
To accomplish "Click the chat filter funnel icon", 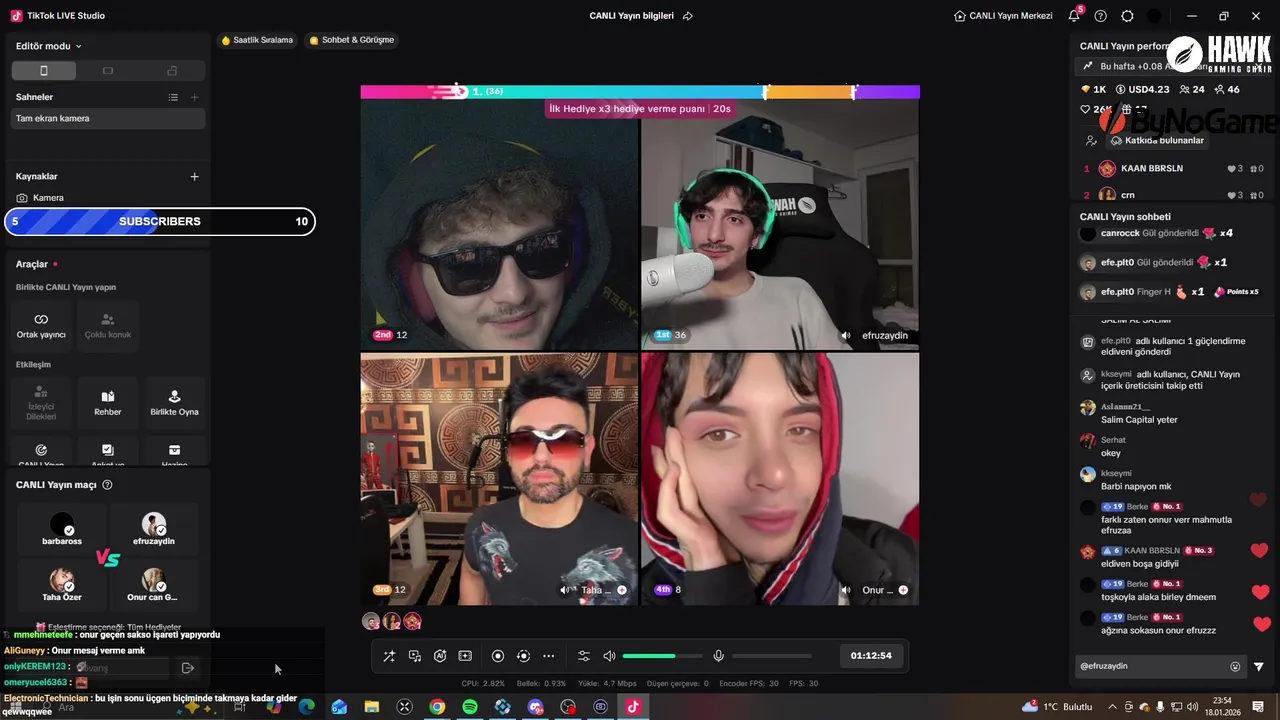I will (1259, 666).
